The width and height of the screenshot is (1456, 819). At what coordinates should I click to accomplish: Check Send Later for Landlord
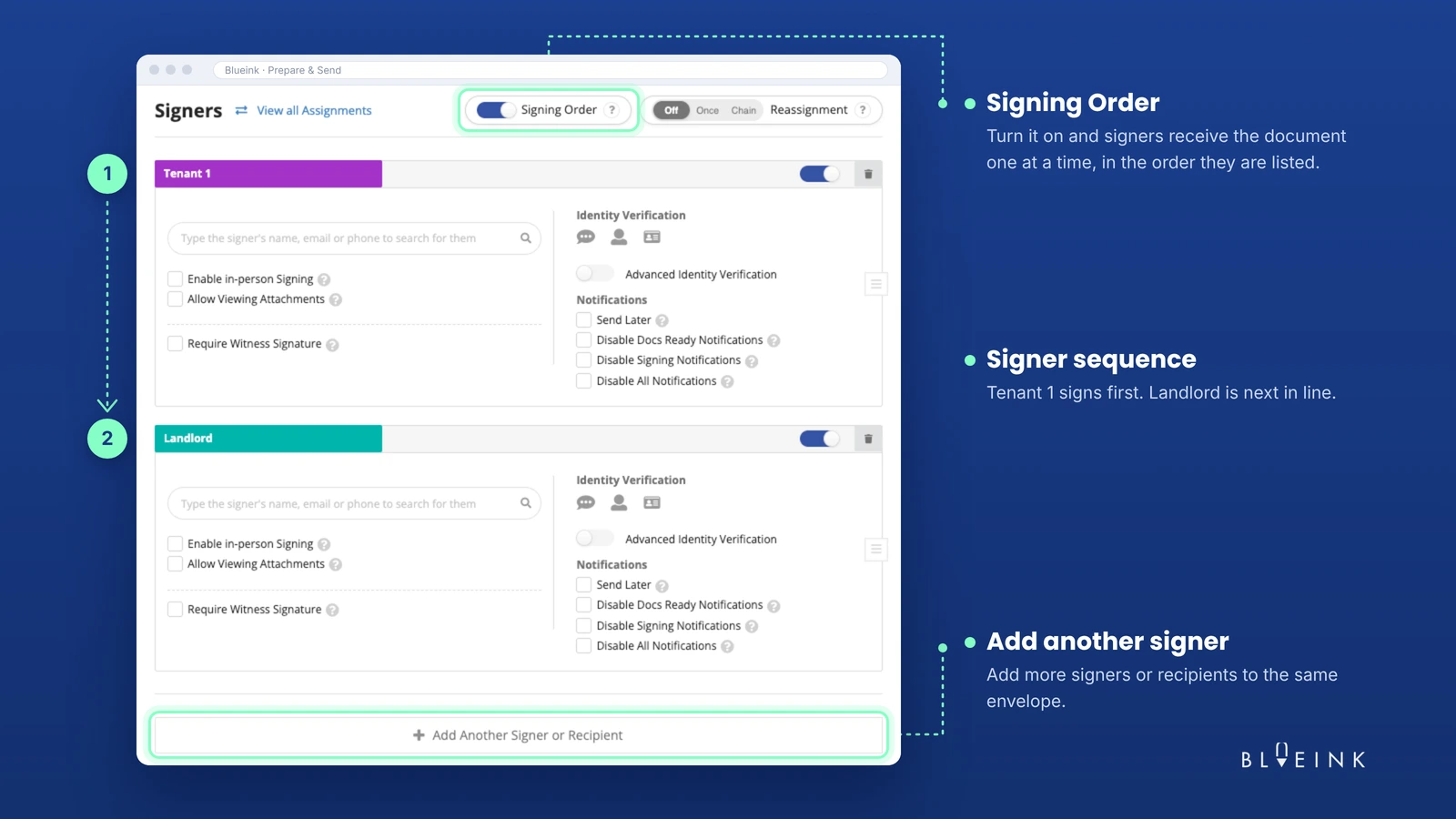(x=584, y=585)
